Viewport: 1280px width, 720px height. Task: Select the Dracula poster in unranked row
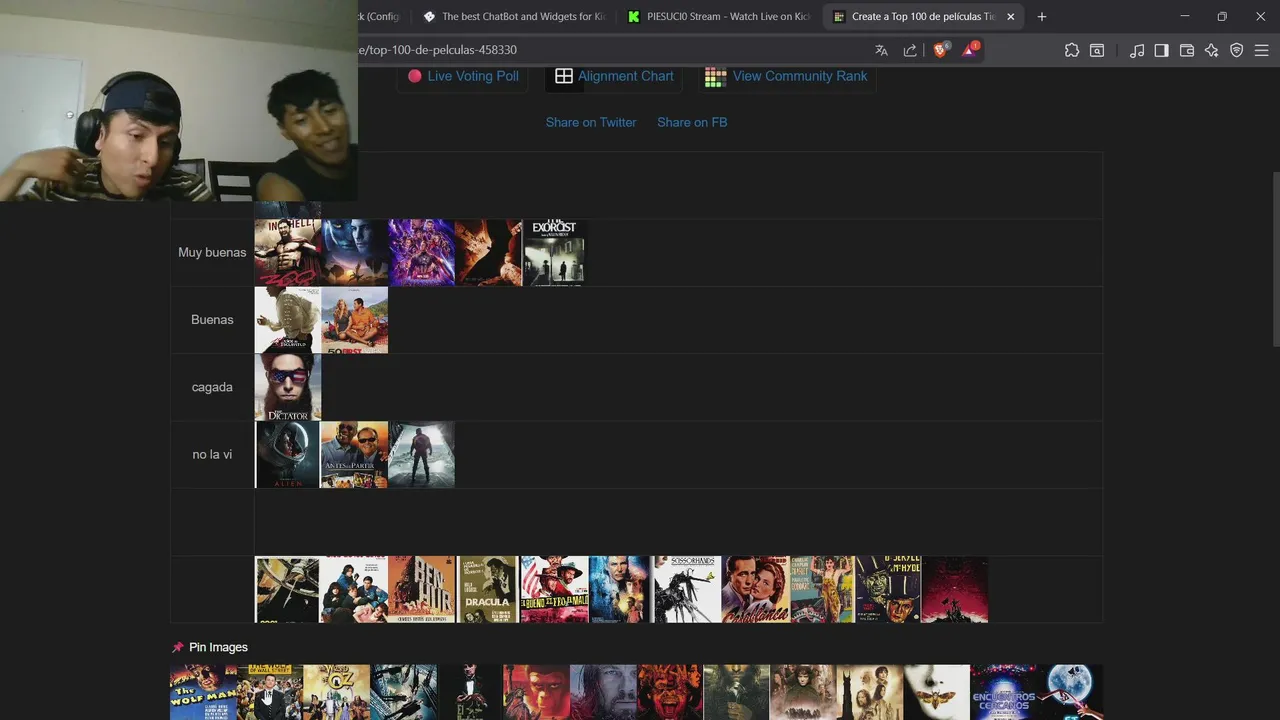point(487,590)
